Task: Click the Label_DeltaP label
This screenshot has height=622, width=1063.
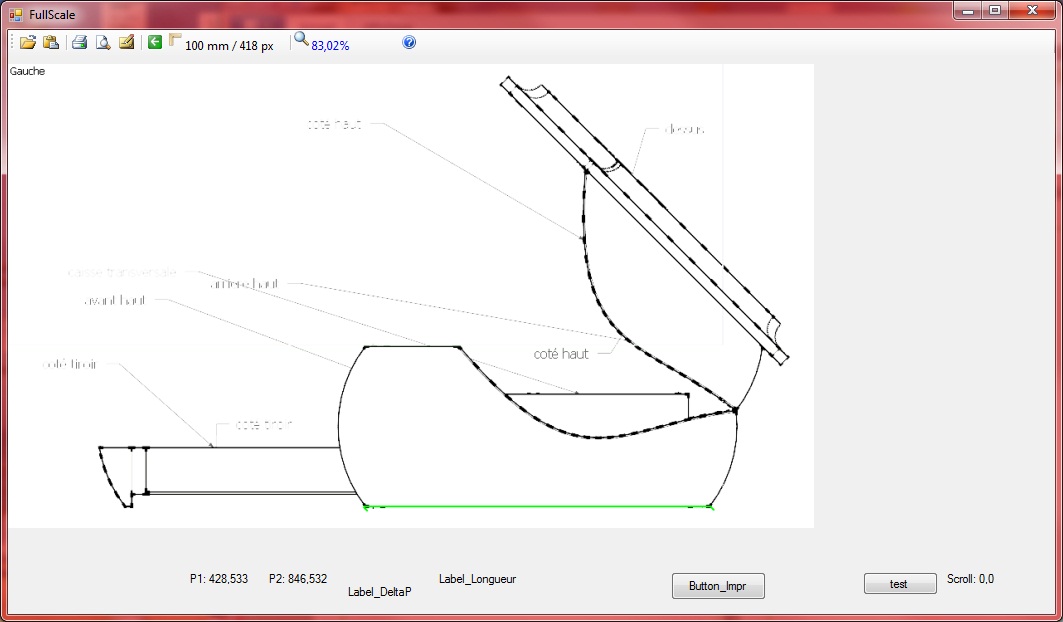Action: 379,592
